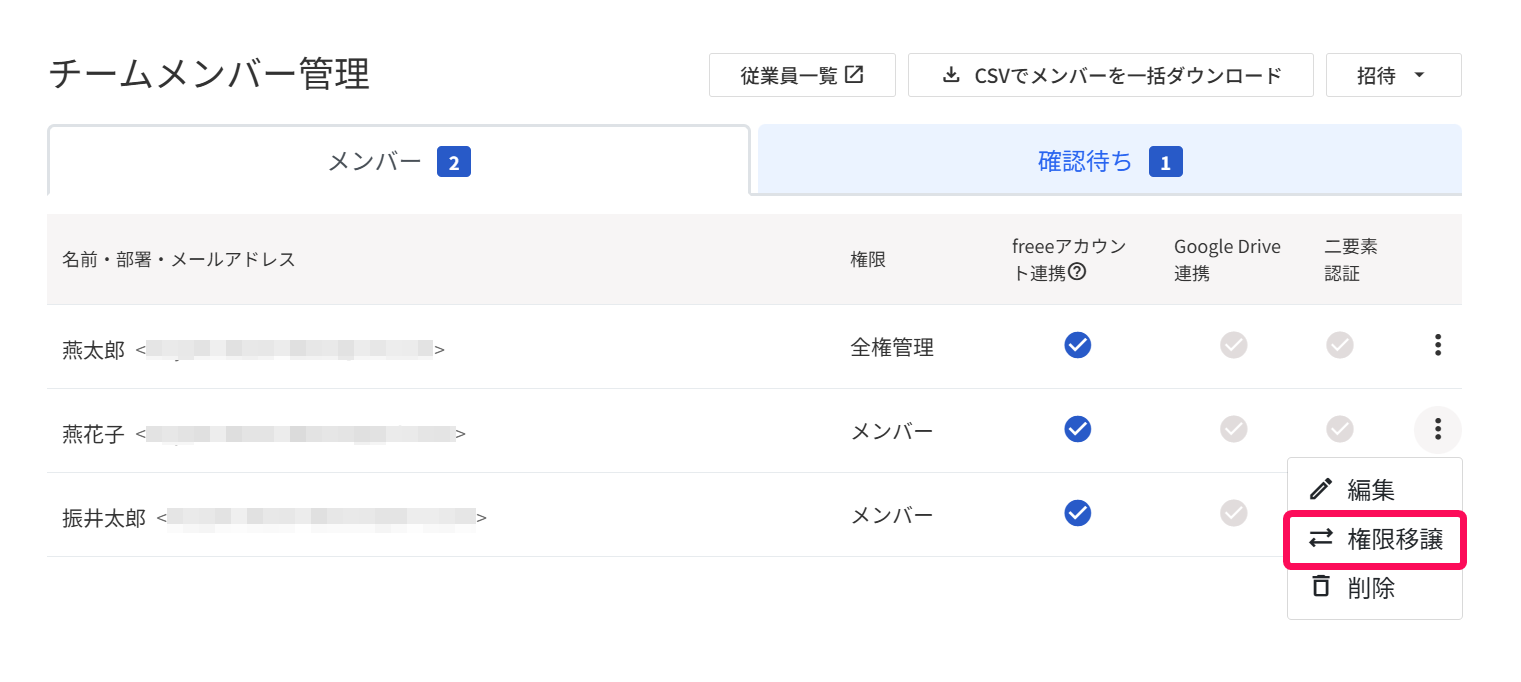Click freee account check icon for 燕太郎
The width and height of the screenshot is (1521, 682).
tap(1077, 345)
